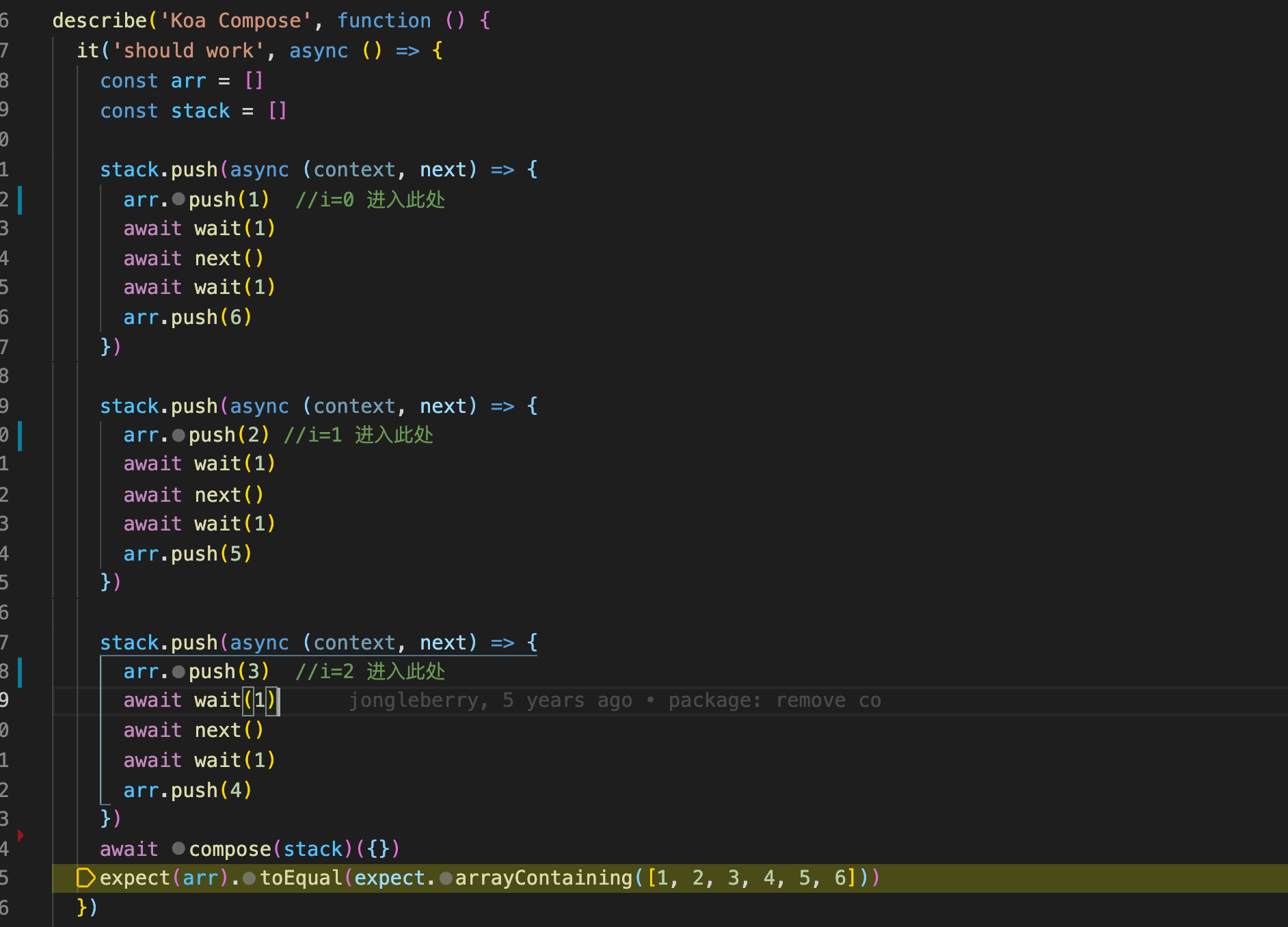Click inline breakpoint dot before arrayContaining
The height and width of the screenshot is (927, 1288).
pyautogui.click(x=446, y=878)
